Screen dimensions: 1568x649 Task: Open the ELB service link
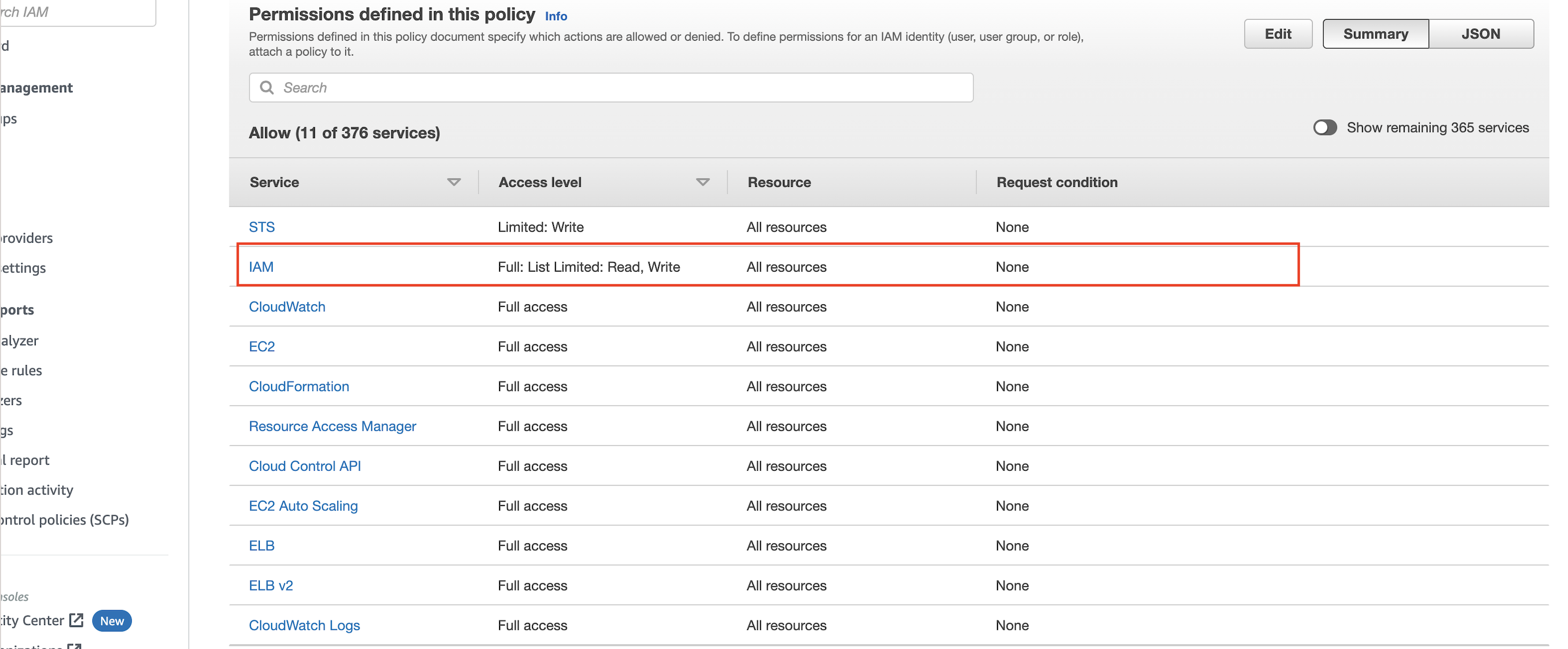click(x=262, y=546)
